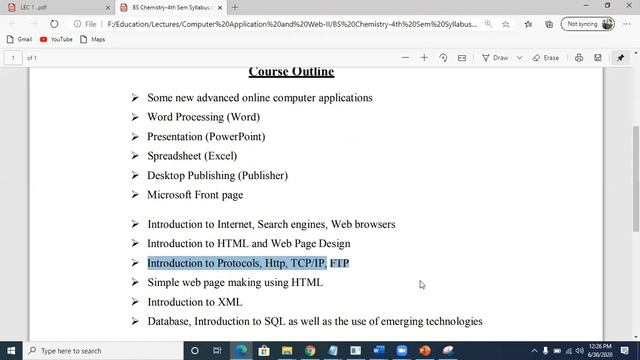Zoom in the PDF with the plus icon
Image resolution: width=640 pixels, height=360 pixels.
424,58
